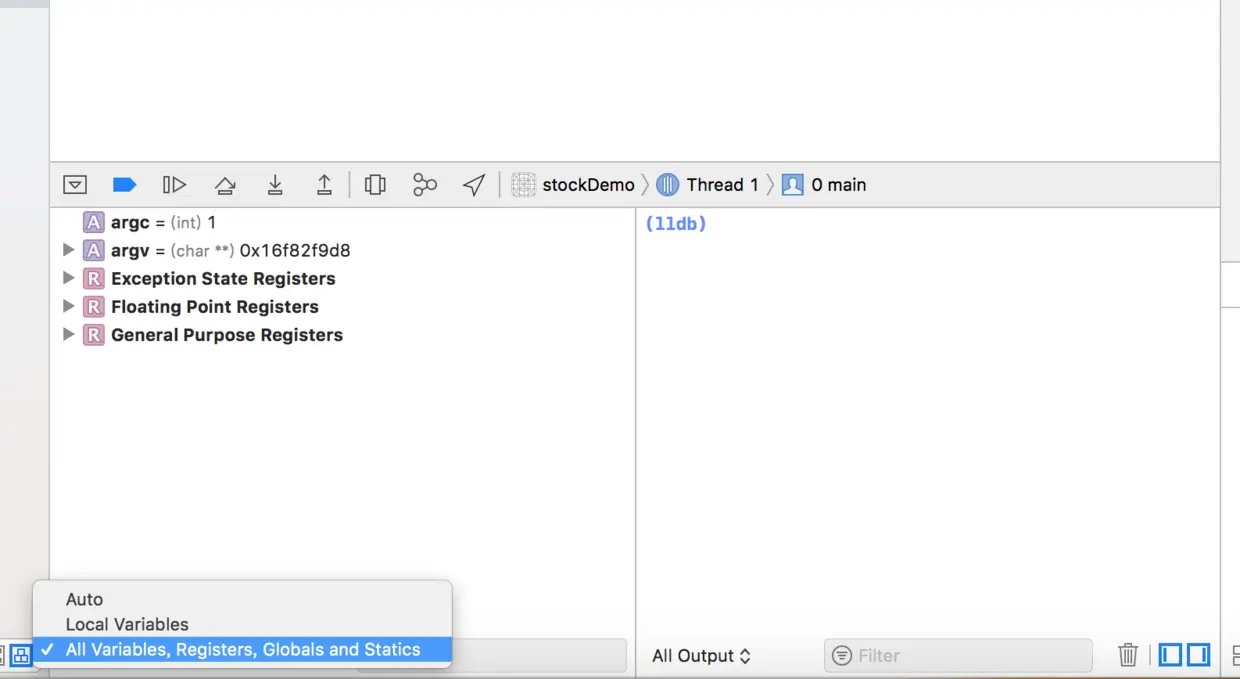Screen dimensions: 1240x679
Task: Hide the debug area with toggle button
Action: (x=75, y=185)
